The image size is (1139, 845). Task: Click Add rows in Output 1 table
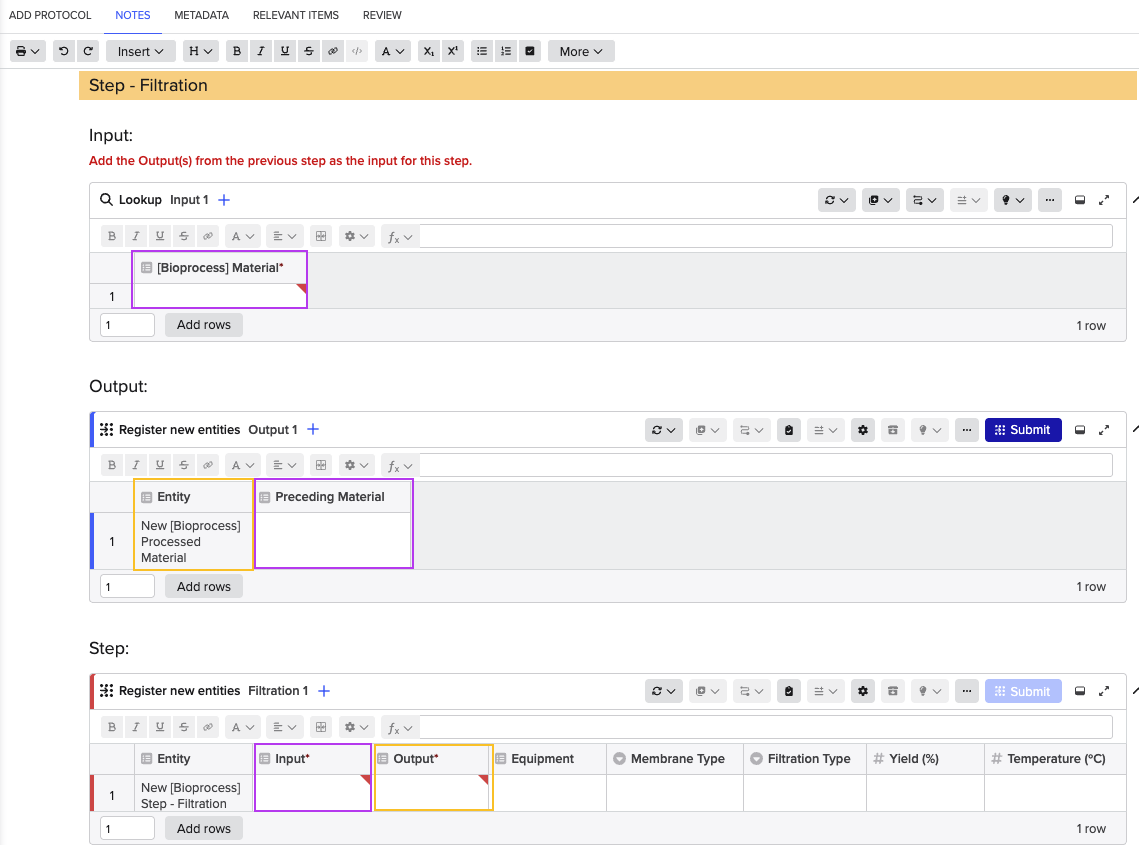[203, 586]
